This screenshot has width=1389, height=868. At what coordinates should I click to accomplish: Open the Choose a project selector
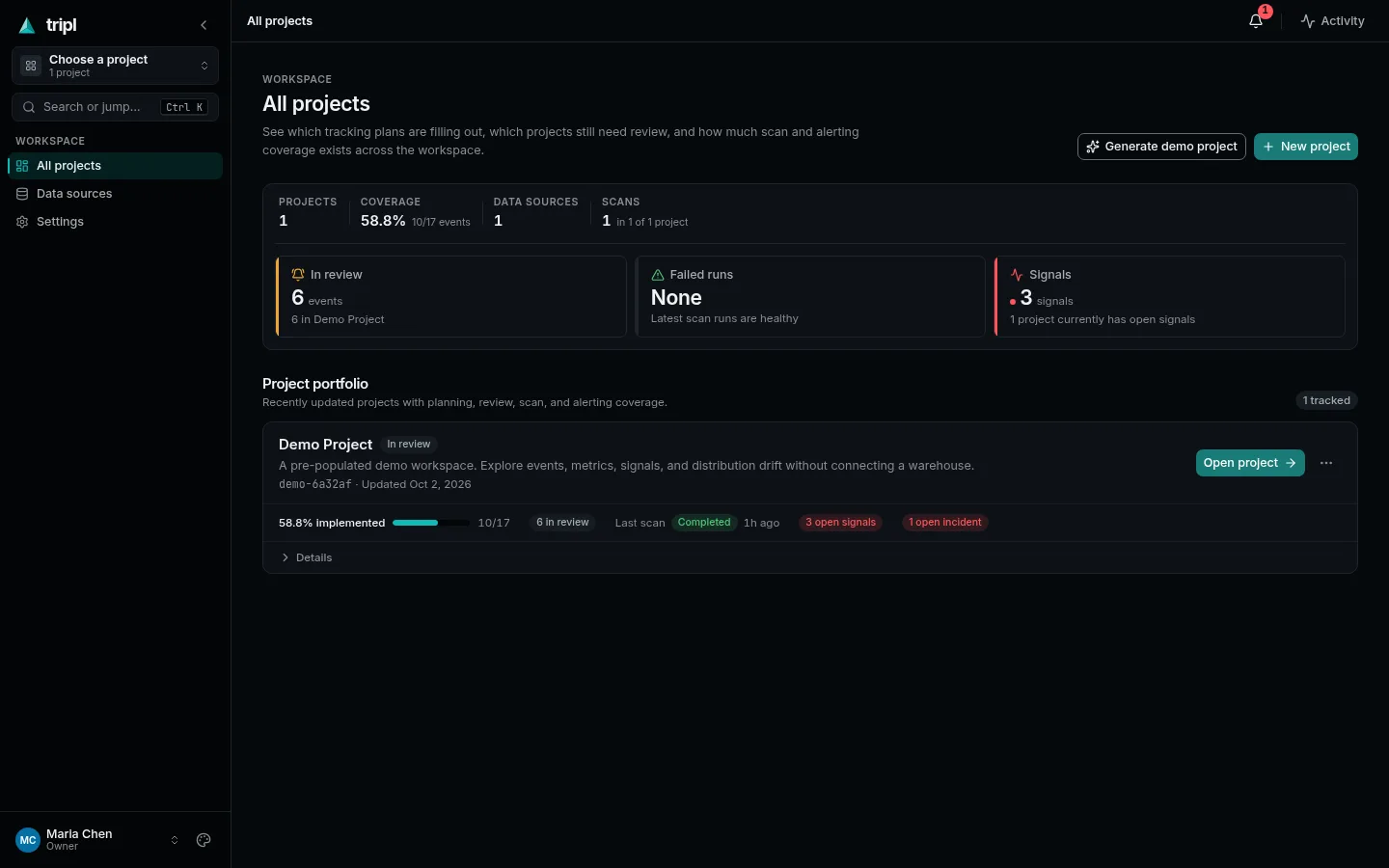(116, 66)
